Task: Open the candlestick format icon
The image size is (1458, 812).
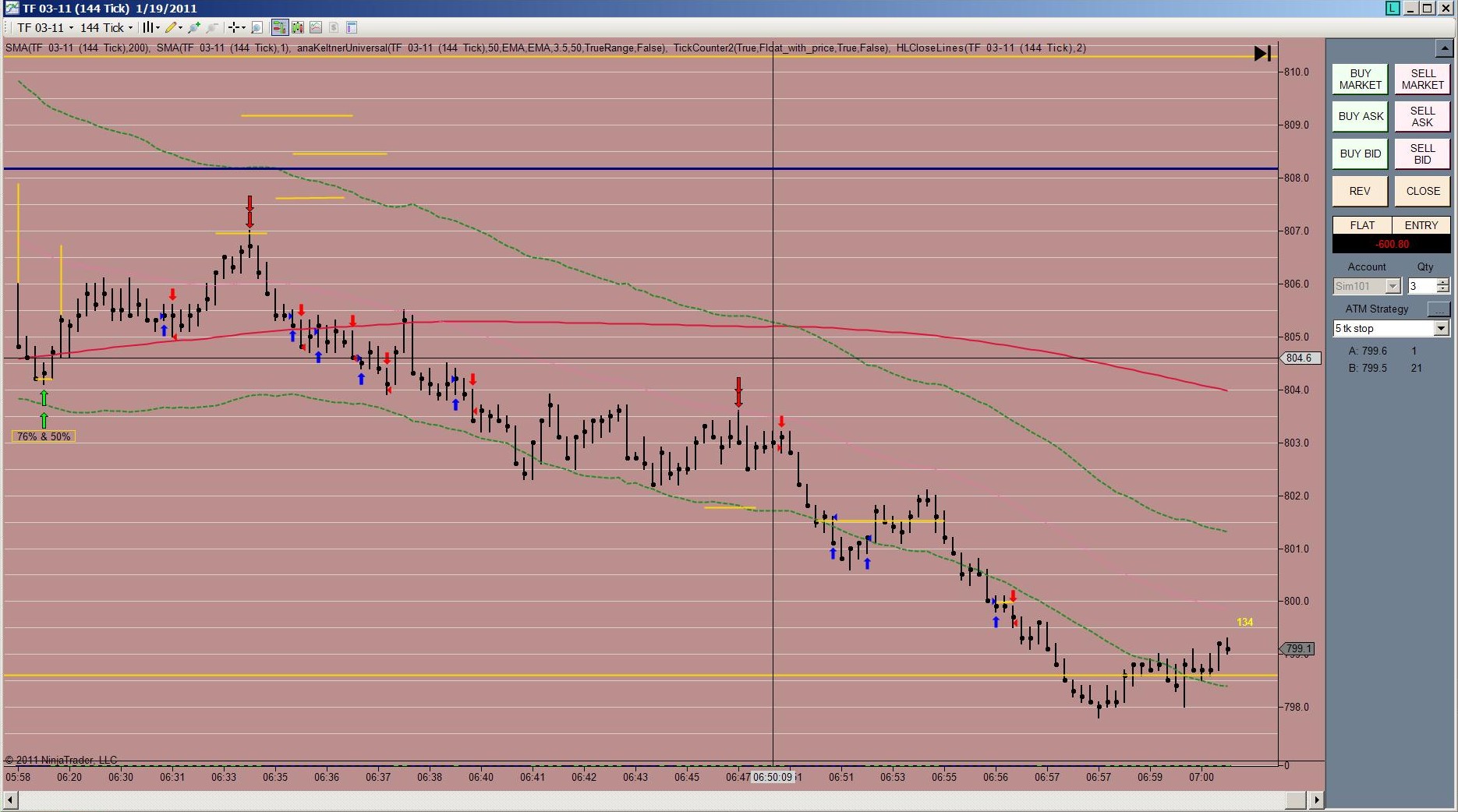Action: coord(298,27)
